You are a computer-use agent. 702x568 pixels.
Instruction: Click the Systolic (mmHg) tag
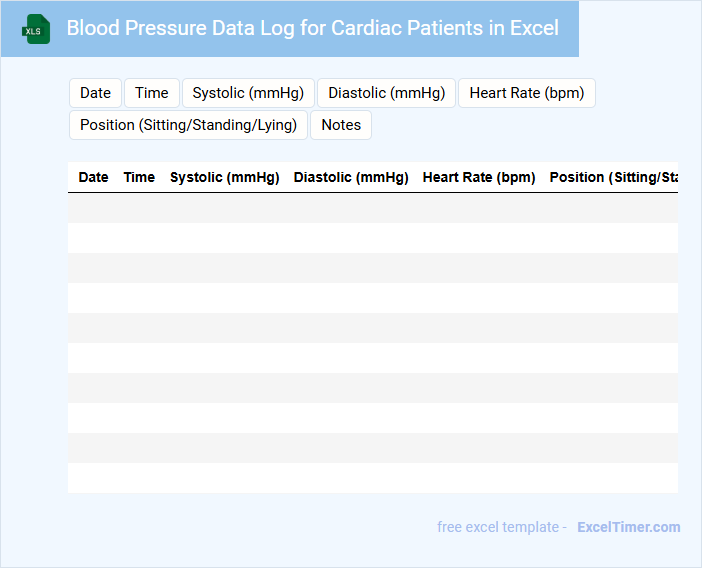(248, 93)
